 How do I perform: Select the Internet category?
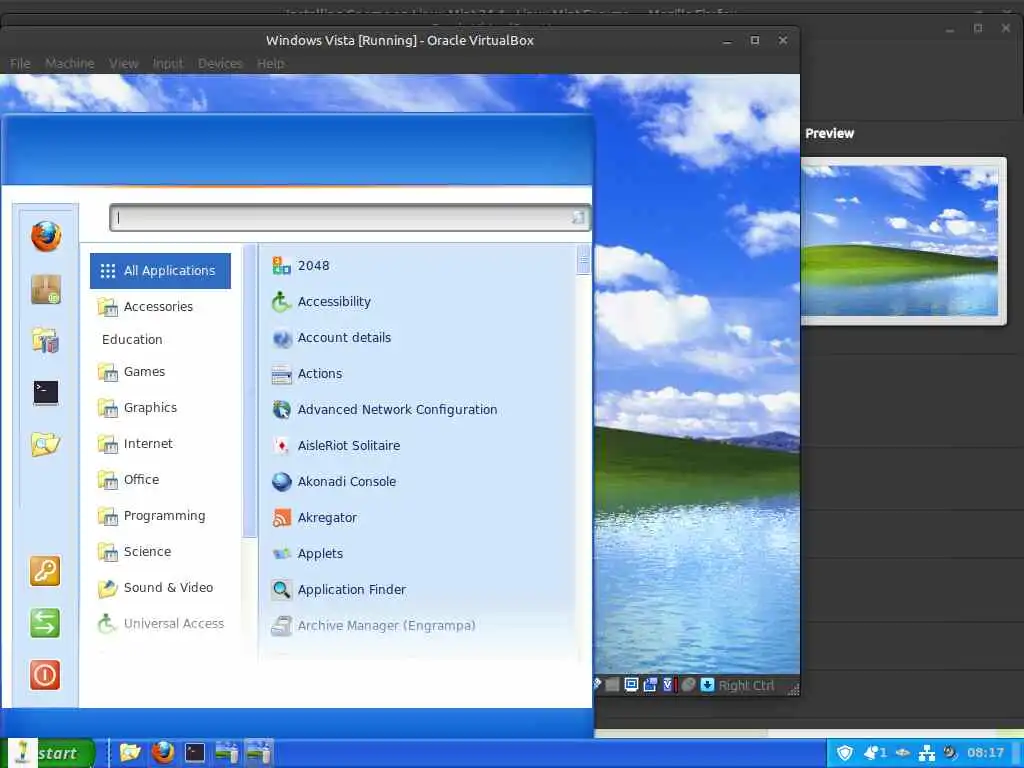pyautogui.click(x=160, y=443)
